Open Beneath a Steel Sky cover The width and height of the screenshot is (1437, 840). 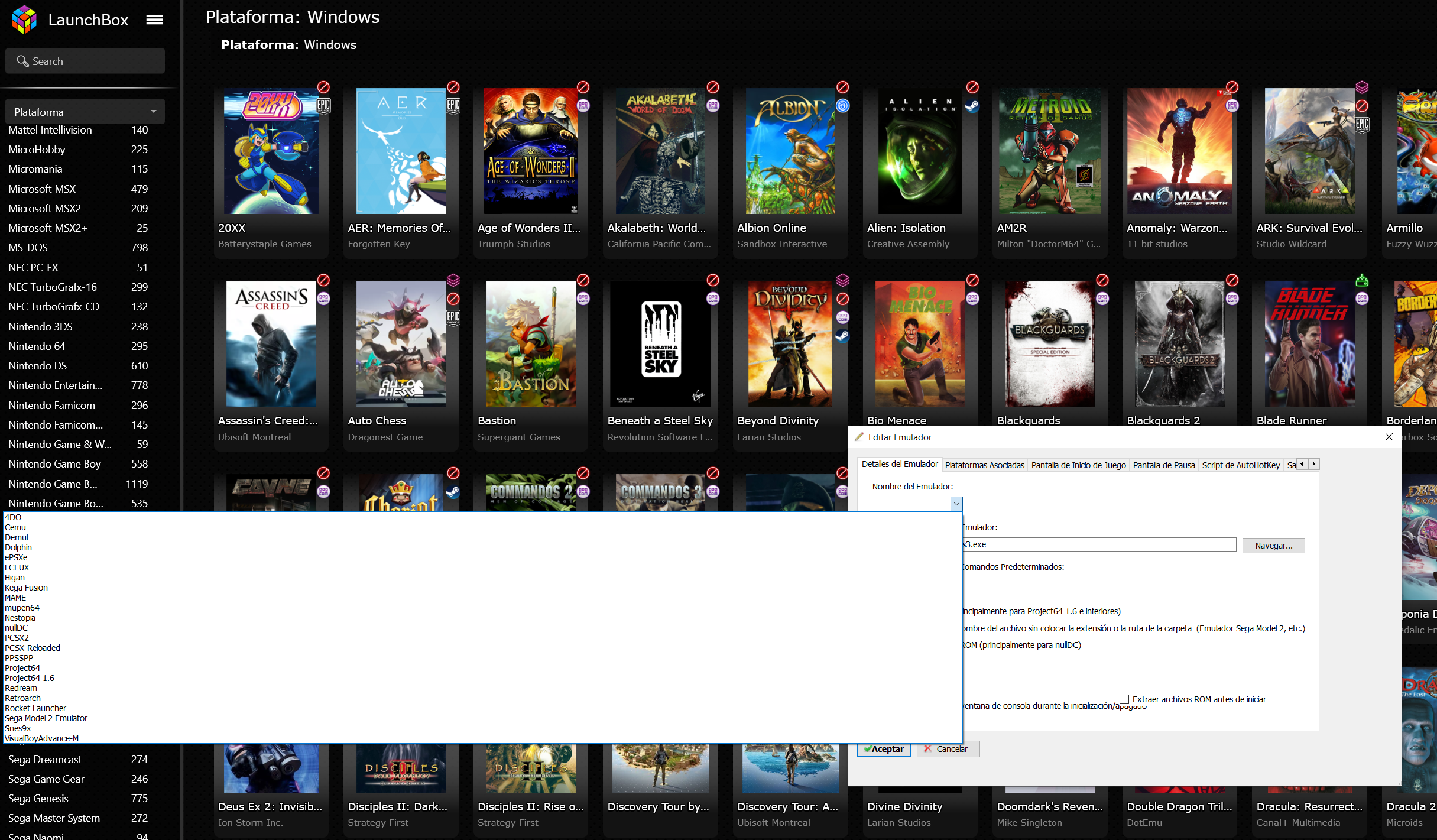(660, 343)
